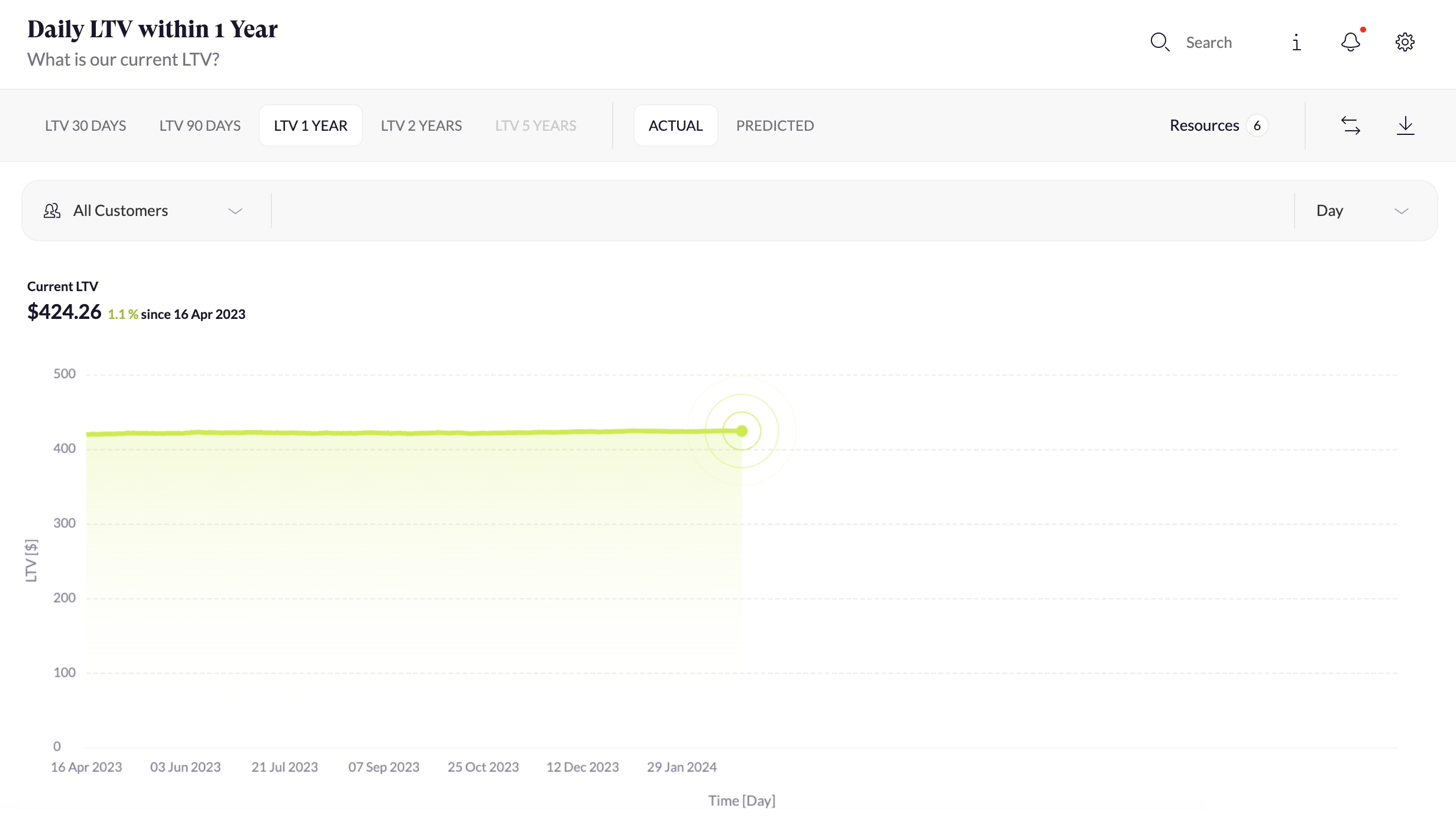1456x826 pixels.
Task: Click the customers icon in the filter bar
Action: coord(52,210)
